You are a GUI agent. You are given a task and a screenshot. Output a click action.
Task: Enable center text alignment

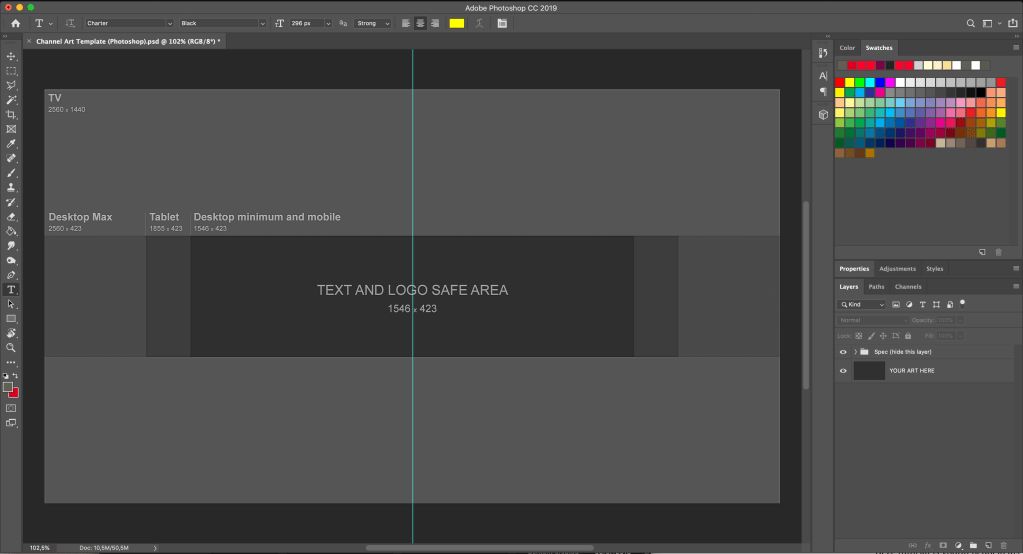[x=420, y=23]
